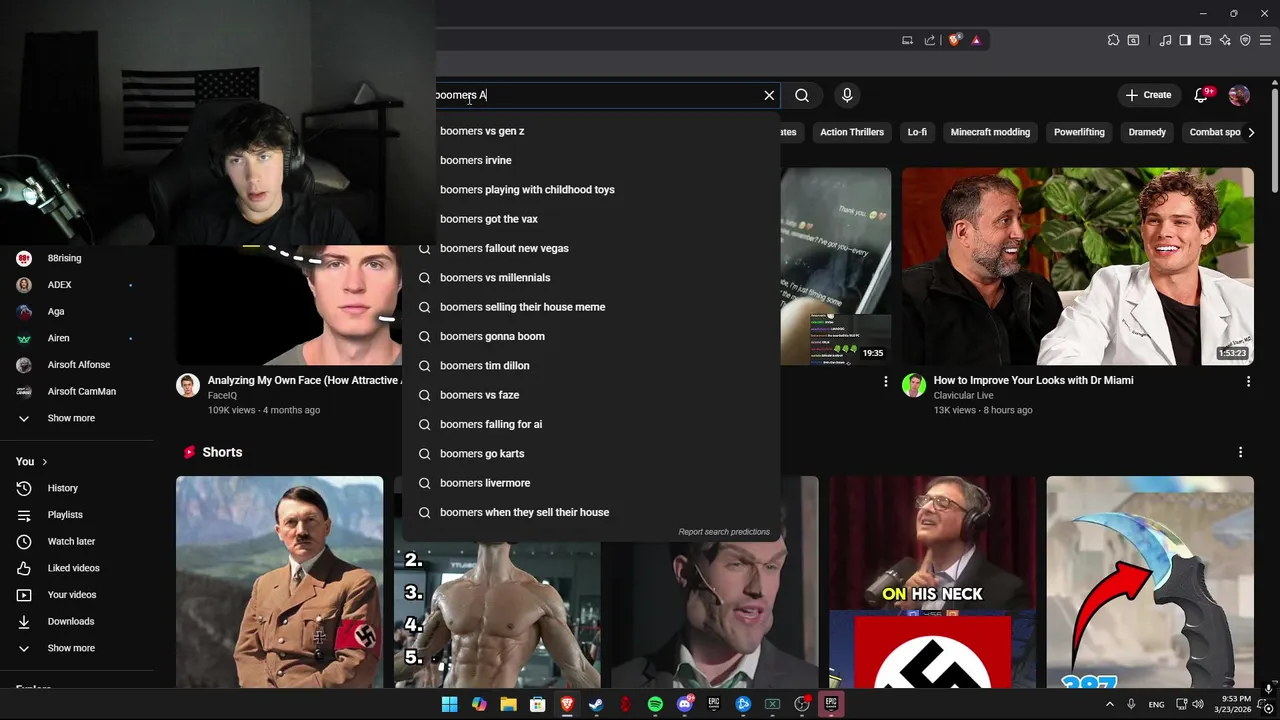Open the karambit knife Short thumbnail
The height and width of the screenshot is (720, 1280).
[x=1150, y=582]
